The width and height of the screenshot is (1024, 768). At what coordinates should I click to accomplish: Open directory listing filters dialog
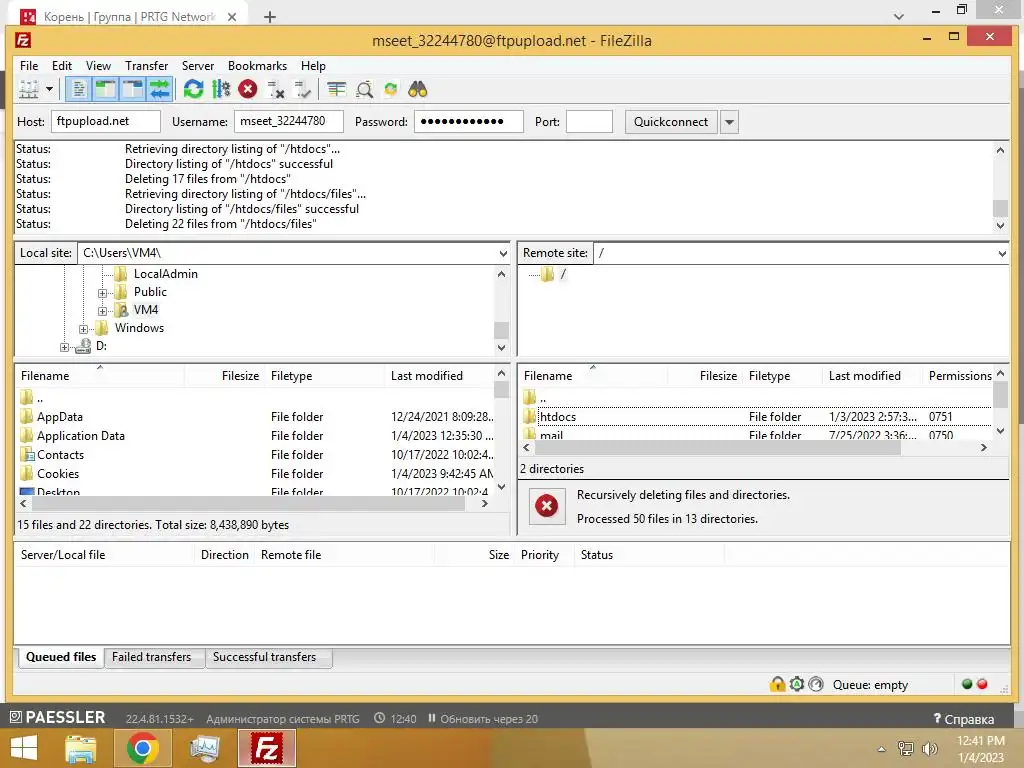click(336, 89)
